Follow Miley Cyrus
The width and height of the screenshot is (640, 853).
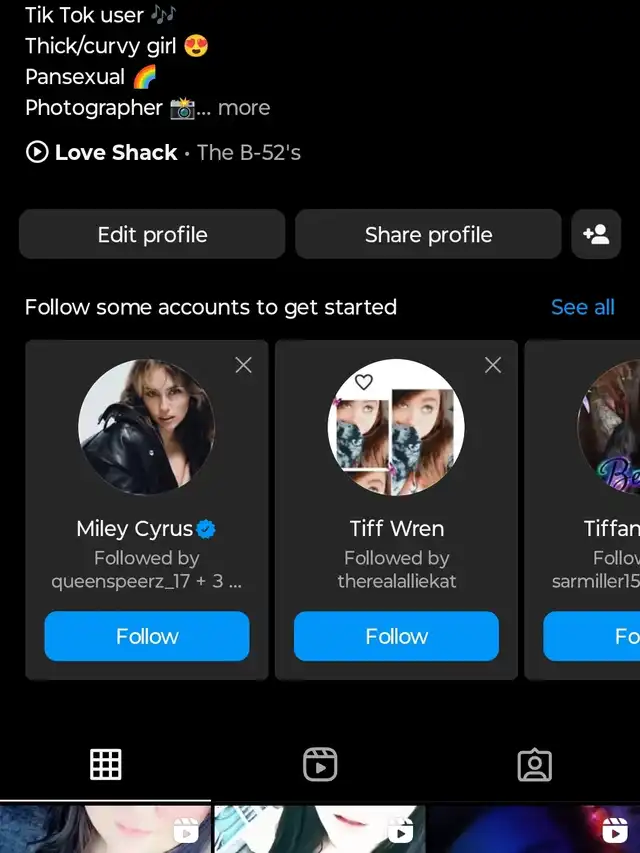pos(147,636)
